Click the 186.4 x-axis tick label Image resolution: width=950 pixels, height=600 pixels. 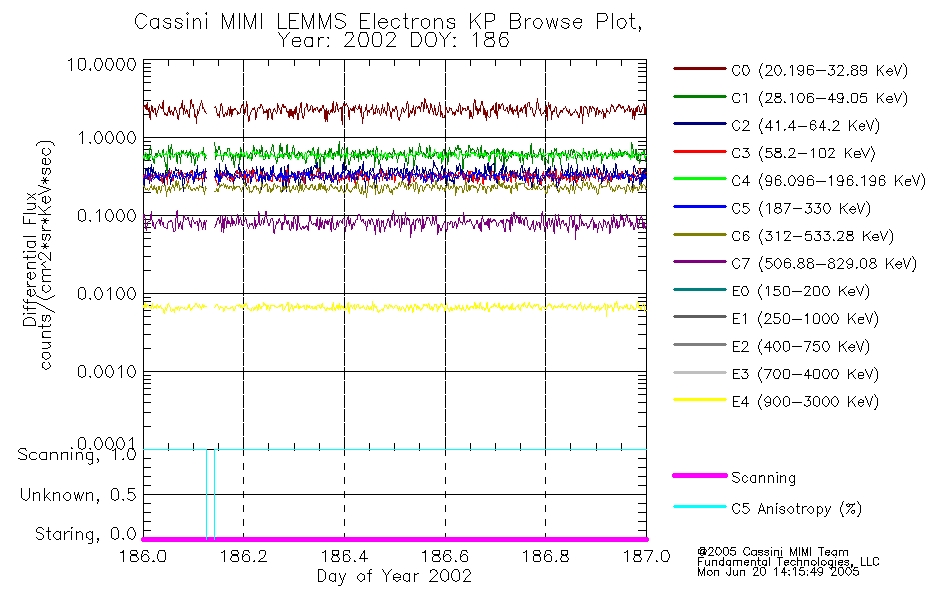click(344, 556)
